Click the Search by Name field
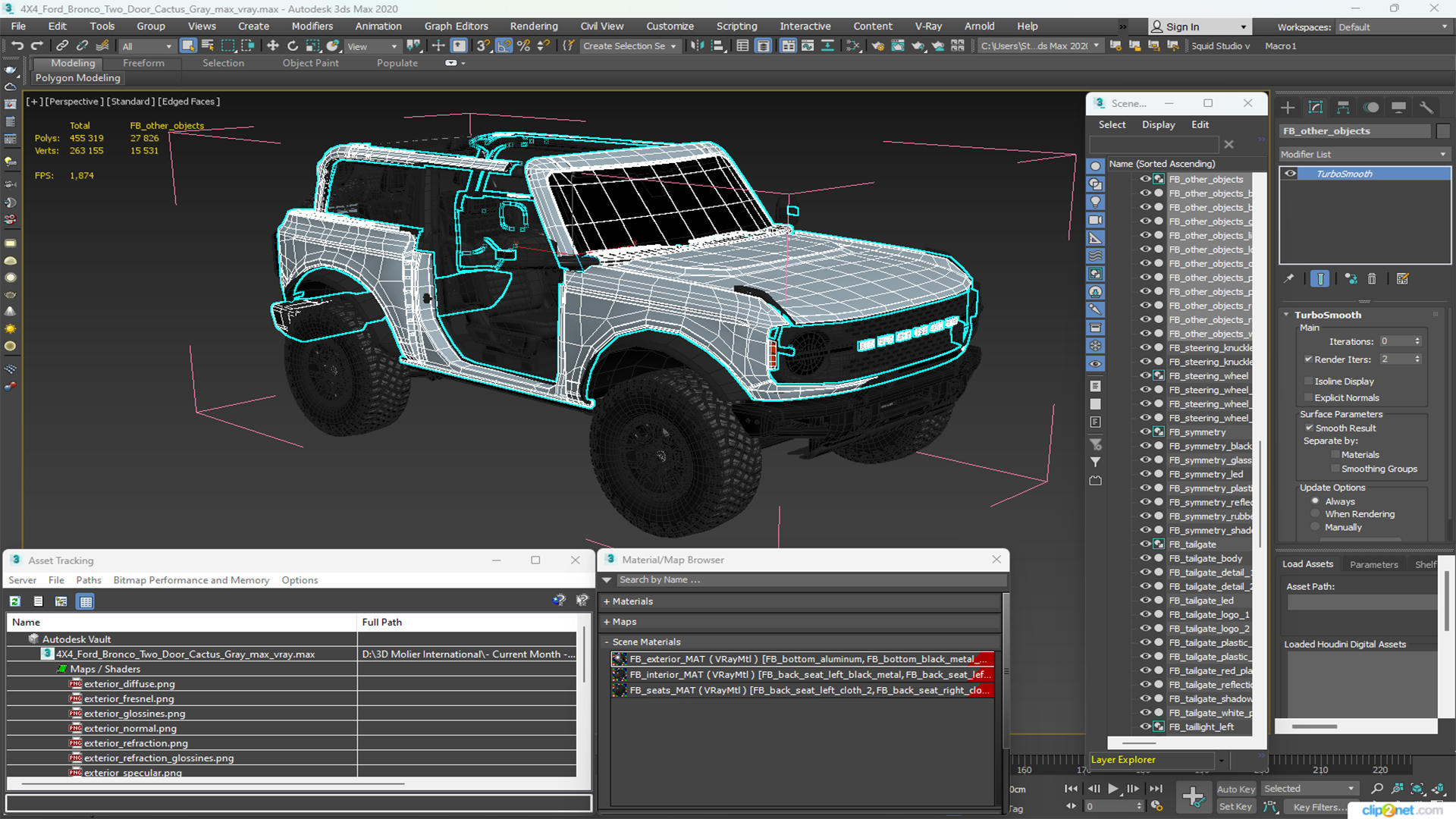The width and height of the screenshot is (1456, 819). pyautogui.click(x=811, y=580)
